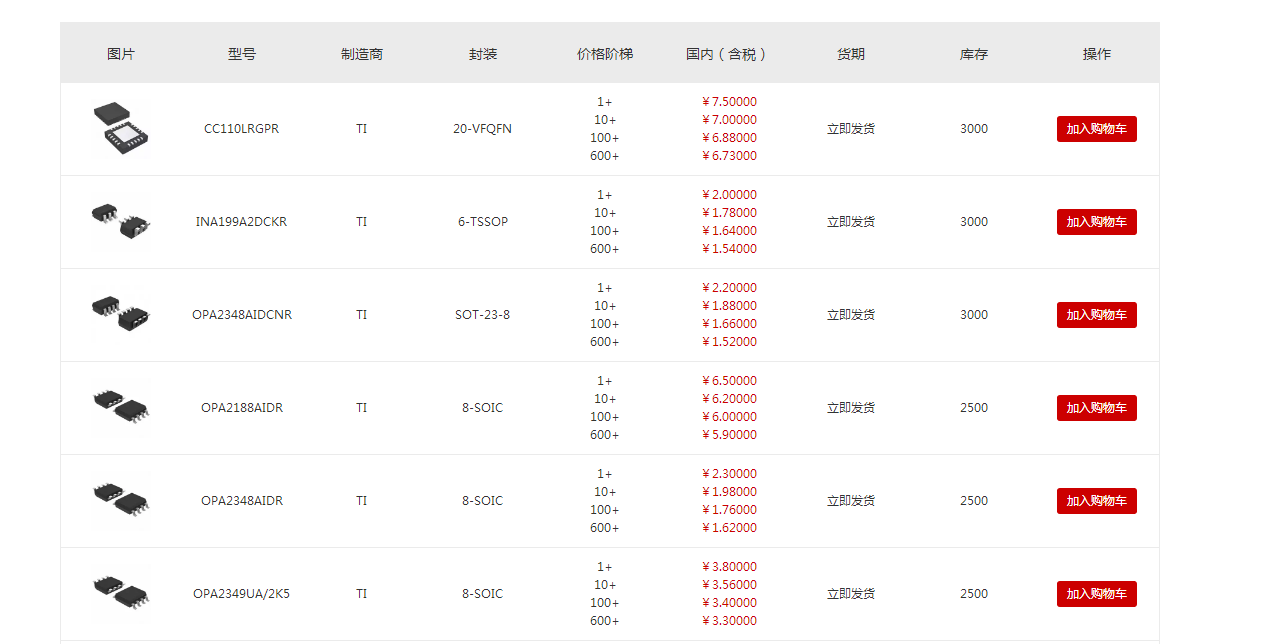View the OPA2188AIDR chip picture
Image resolution: width=1277 pixels, height=644 pixels.
click(120, 407)
